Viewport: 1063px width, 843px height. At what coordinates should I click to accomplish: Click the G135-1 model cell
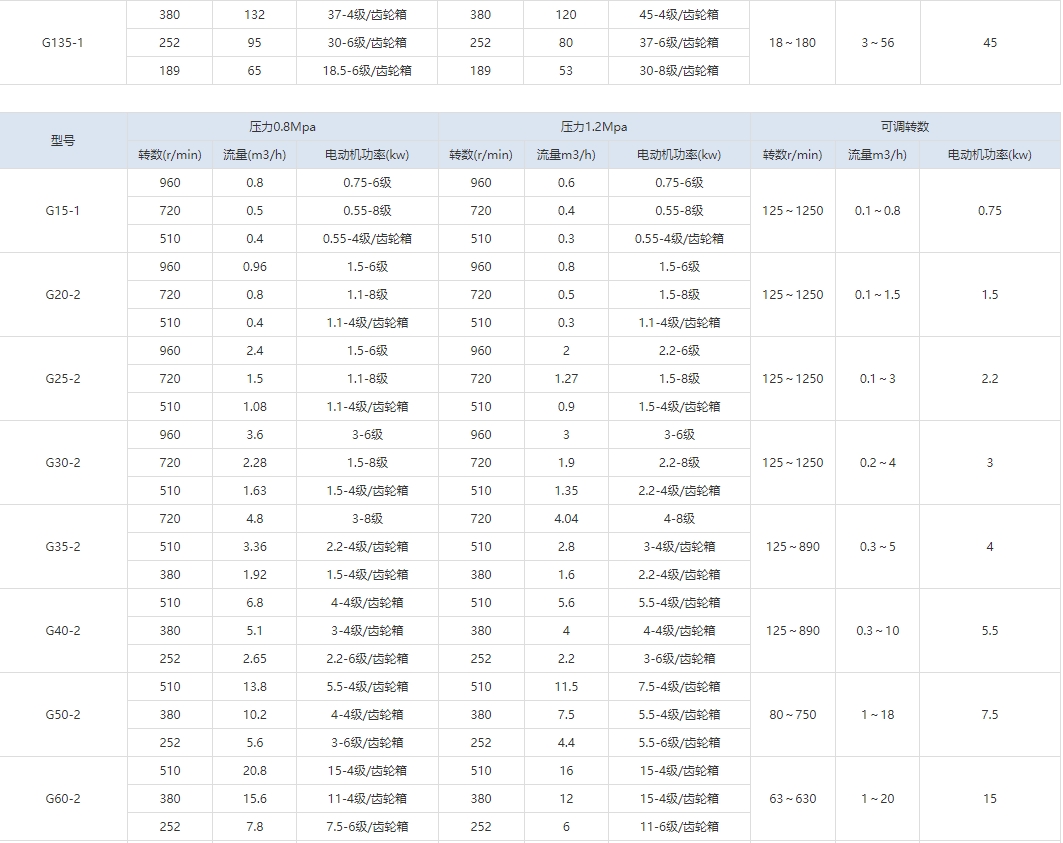[62, 43]
